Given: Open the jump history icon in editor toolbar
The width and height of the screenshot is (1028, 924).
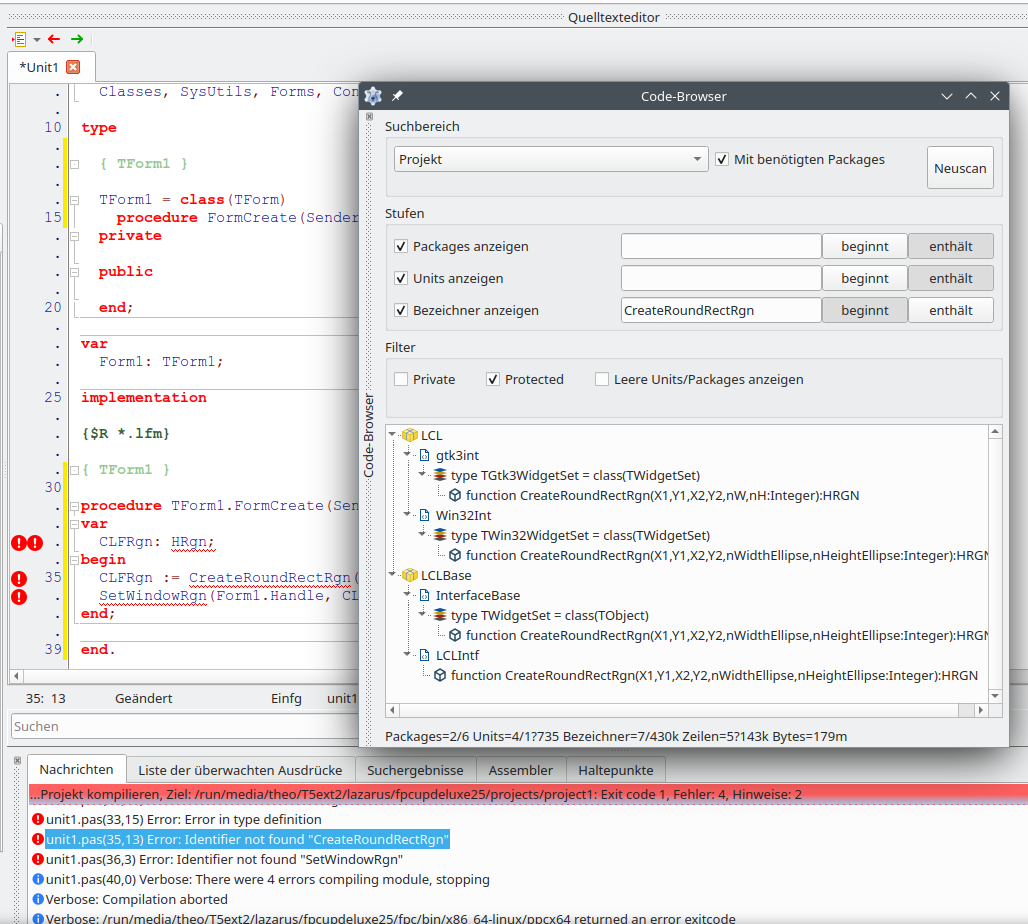Looking at the screenshot, I should point(19,39).
